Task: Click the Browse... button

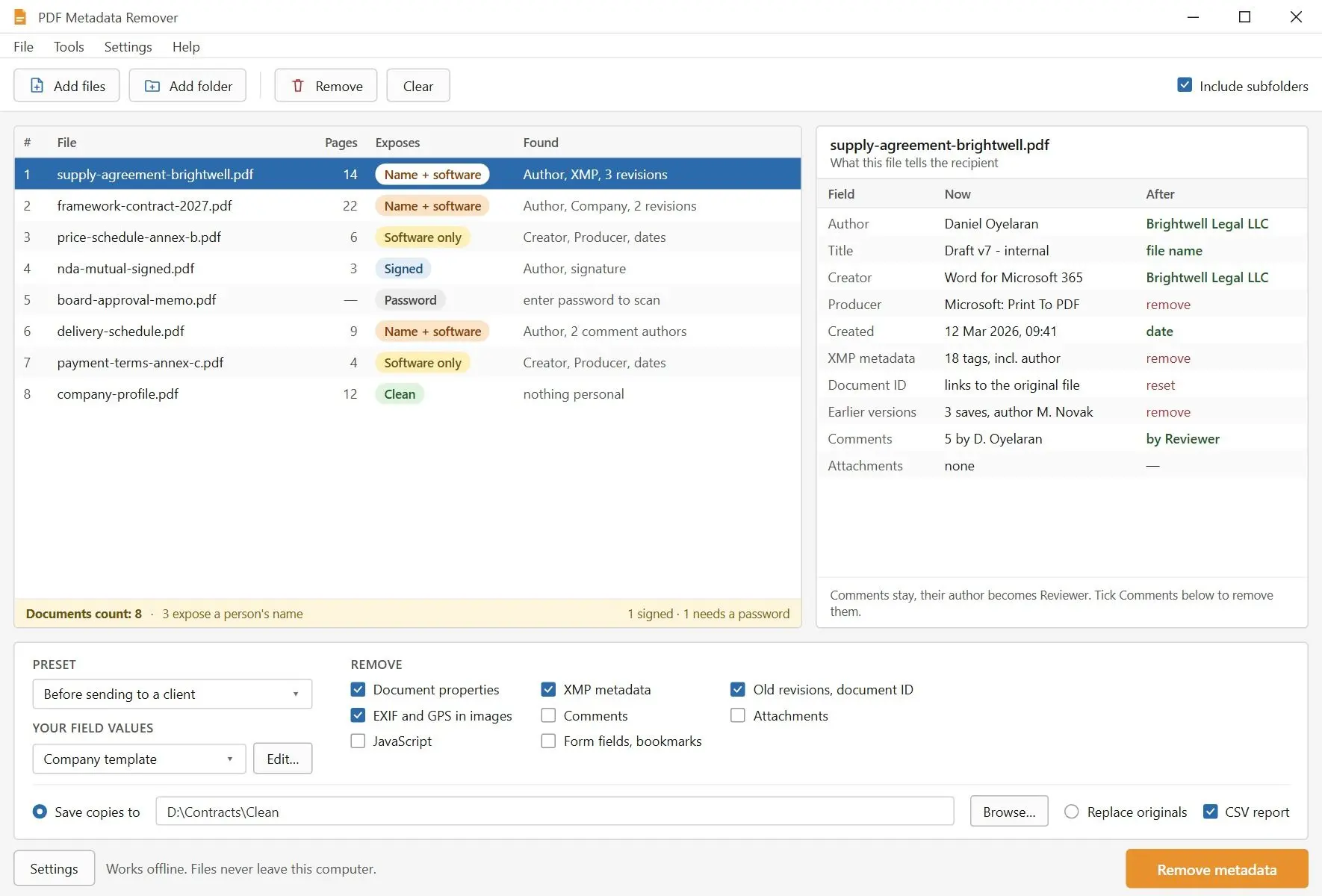Action: click(1009, 812)
